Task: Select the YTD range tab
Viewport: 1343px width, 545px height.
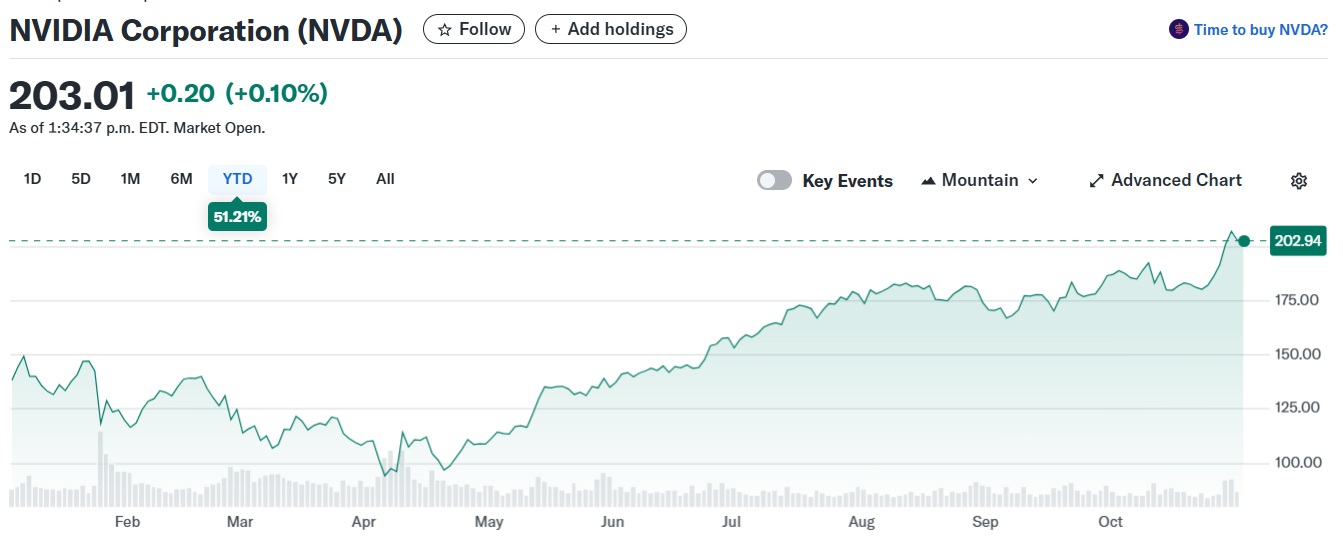Action: 237,179
